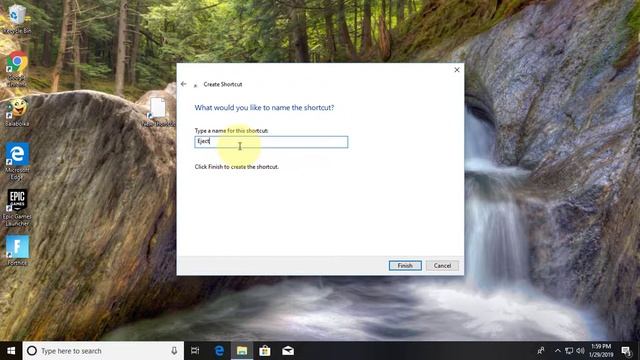Select the Fortnite desktop shortcut
Image resolution: width=640 pixels, height=360 pixels.
tap(17, 250)
